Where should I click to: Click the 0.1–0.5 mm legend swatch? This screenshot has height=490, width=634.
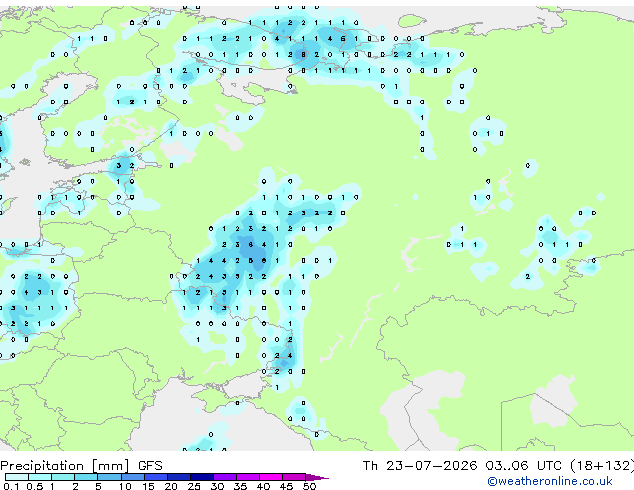click(17, 477)
